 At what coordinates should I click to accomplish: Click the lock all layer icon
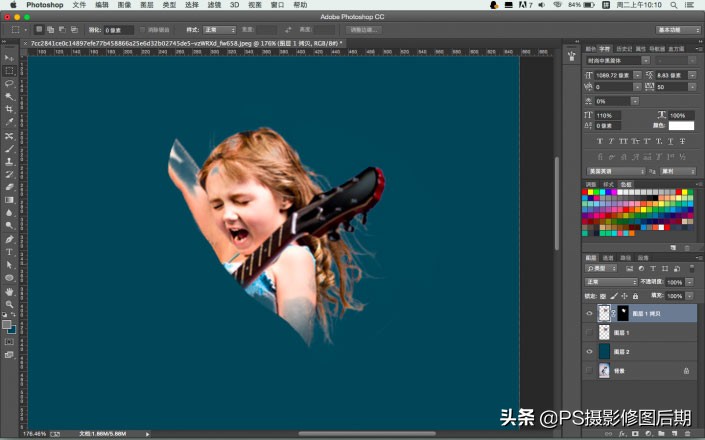click(636, 296)
